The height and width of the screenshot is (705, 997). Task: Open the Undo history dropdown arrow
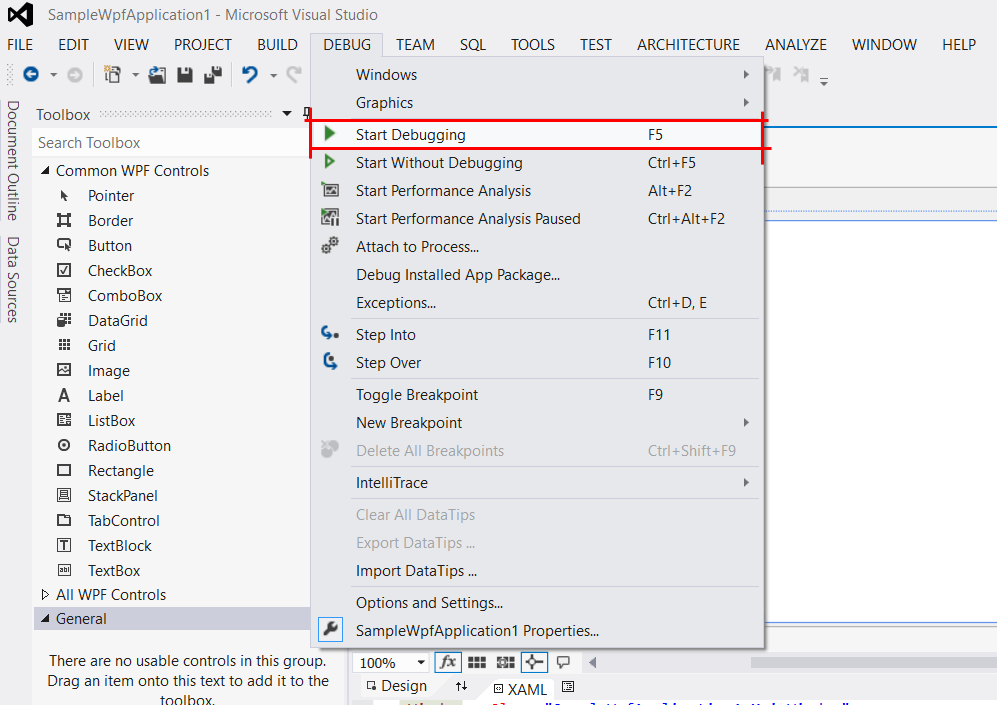[x=273, y=76]
